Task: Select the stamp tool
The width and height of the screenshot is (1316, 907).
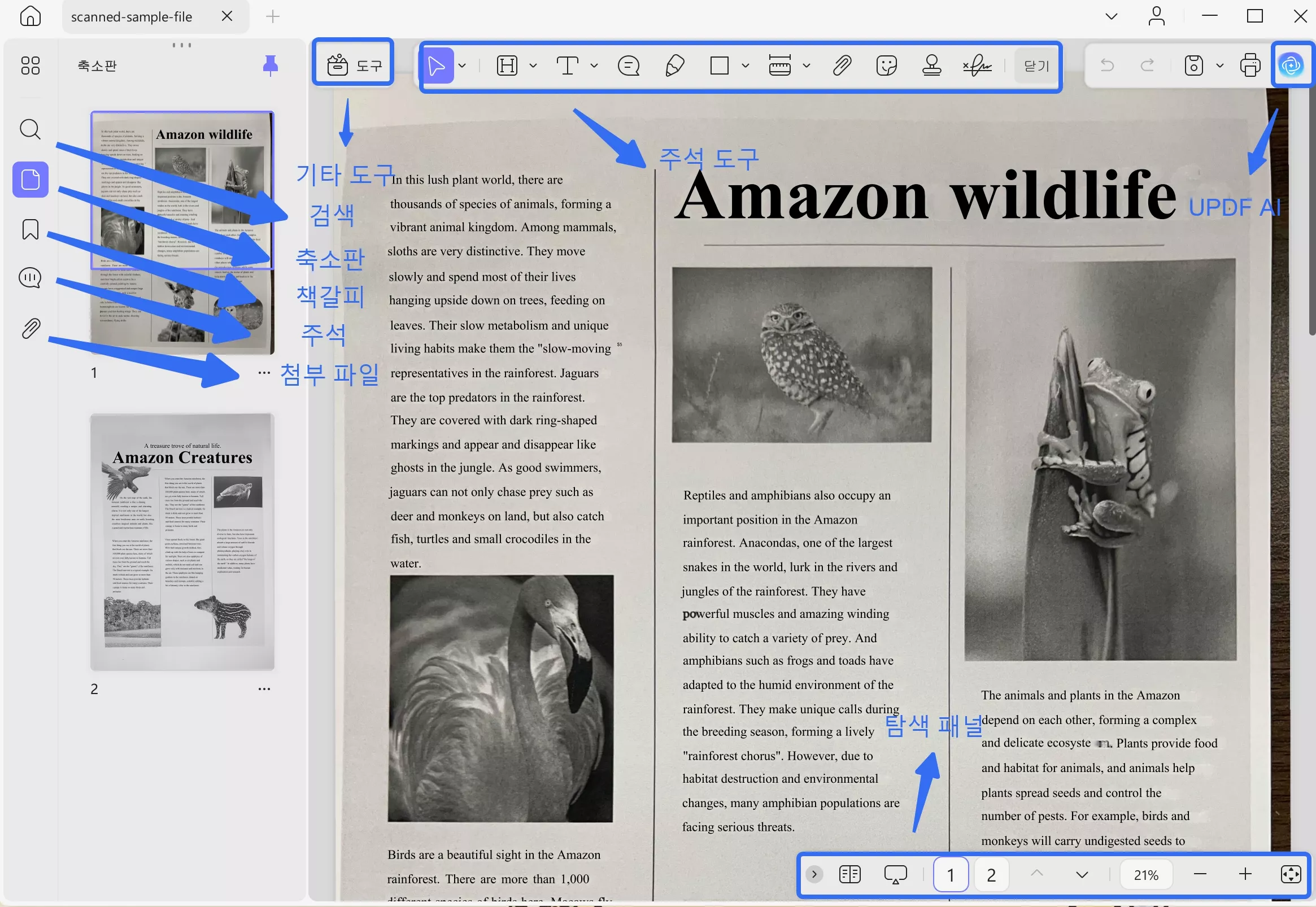Action: (x=931, y=66)
